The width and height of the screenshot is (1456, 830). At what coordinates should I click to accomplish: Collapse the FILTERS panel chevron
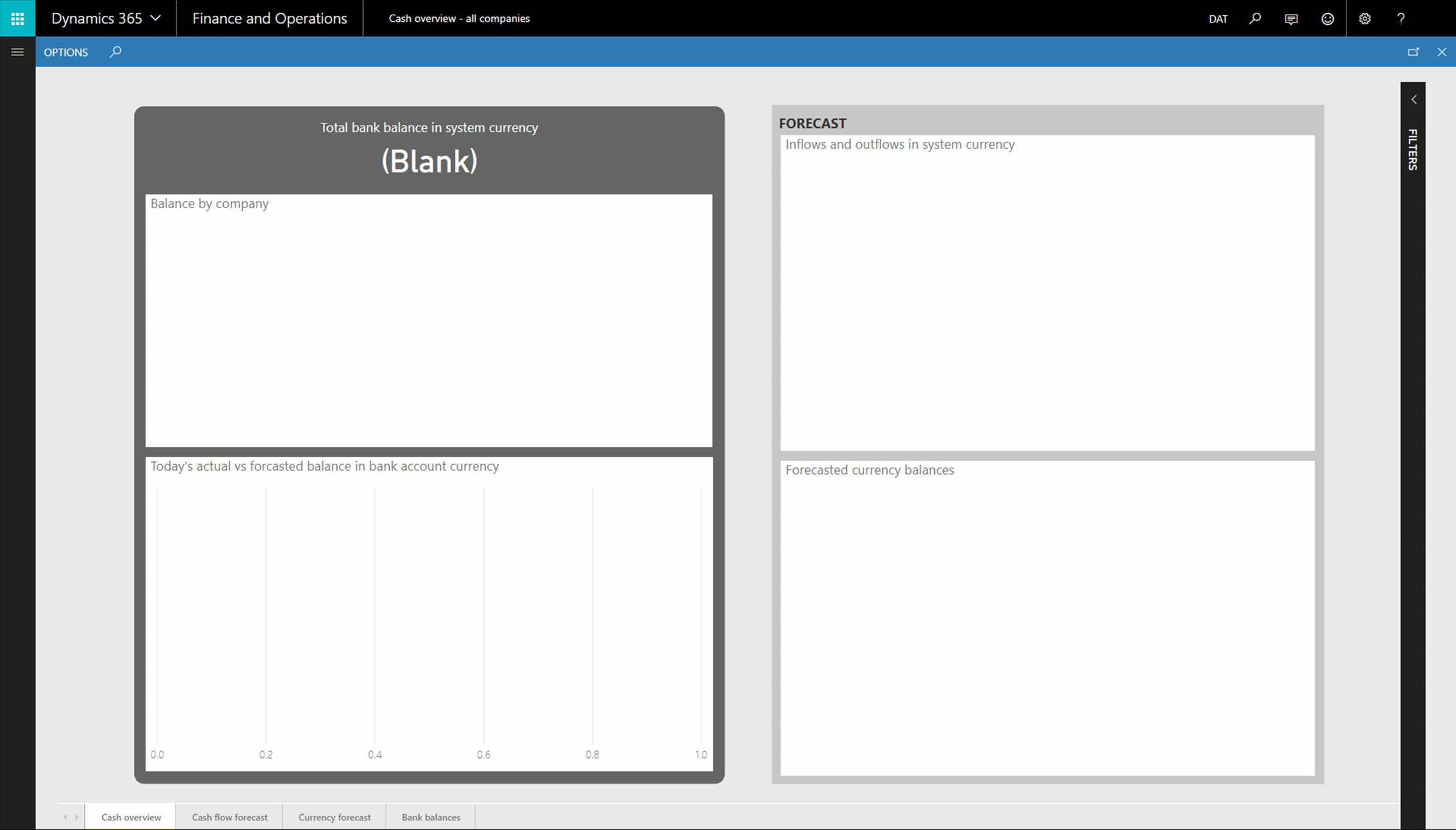click(x=1413, y=99)
